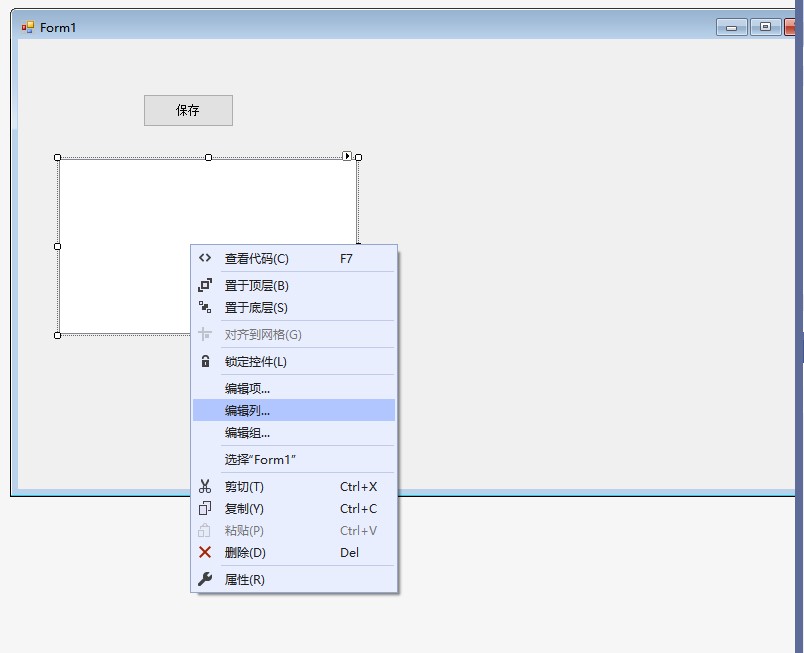
Task: Select the bring-to-front icon beside 置于顶层
Action: coord(205,285)
